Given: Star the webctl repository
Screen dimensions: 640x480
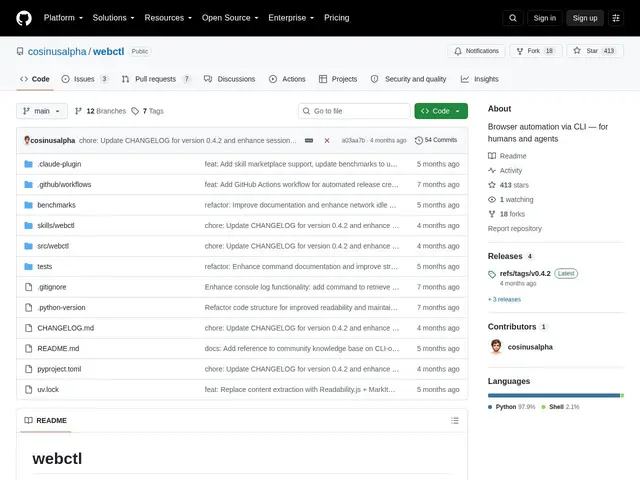Looking at the screenshot, I should point(595,51).
